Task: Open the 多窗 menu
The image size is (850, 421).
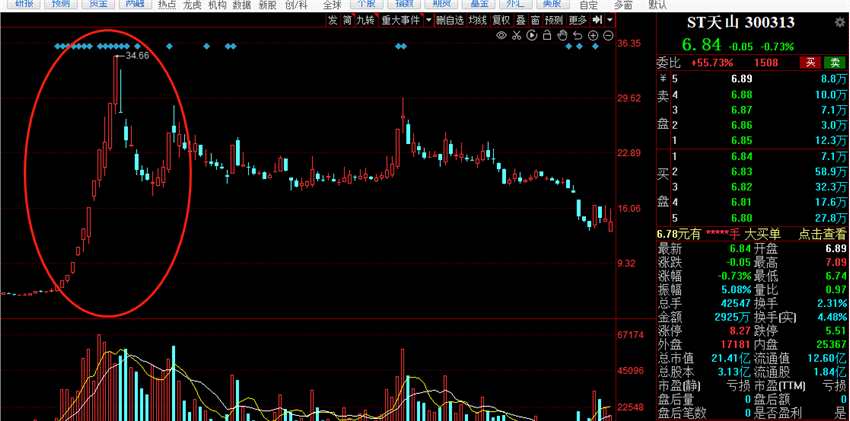Action: (x=623, y=5)
